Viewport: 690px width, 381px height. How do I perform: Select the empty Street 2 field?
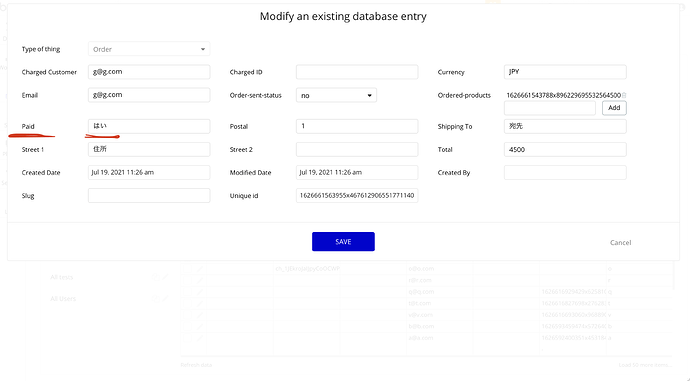pyautogui.click(x=357, y=150)
